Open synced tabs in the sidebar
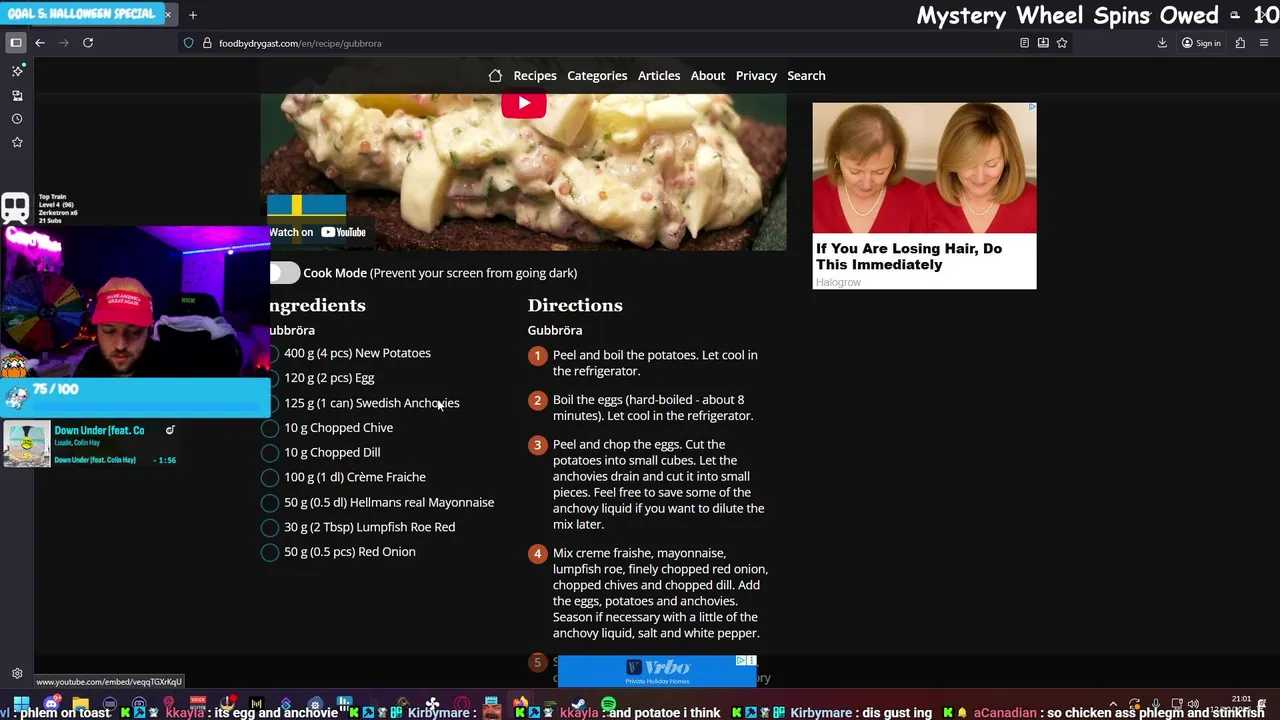The height and width of the screenshot is (720, 1280). [17, 95]
